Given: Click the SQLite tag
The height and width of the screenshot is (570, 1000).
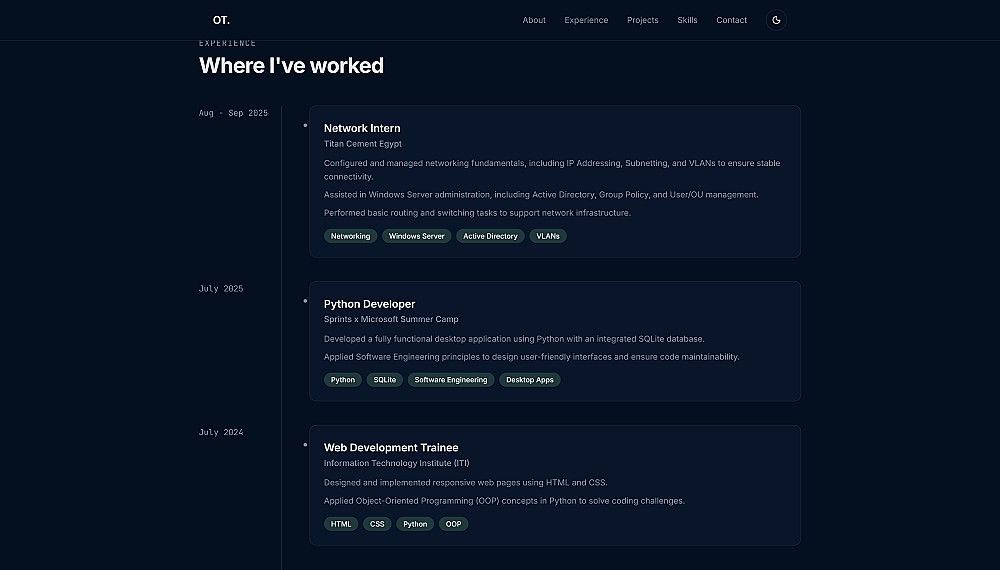Looking at the screenshot, I should 385,380.
